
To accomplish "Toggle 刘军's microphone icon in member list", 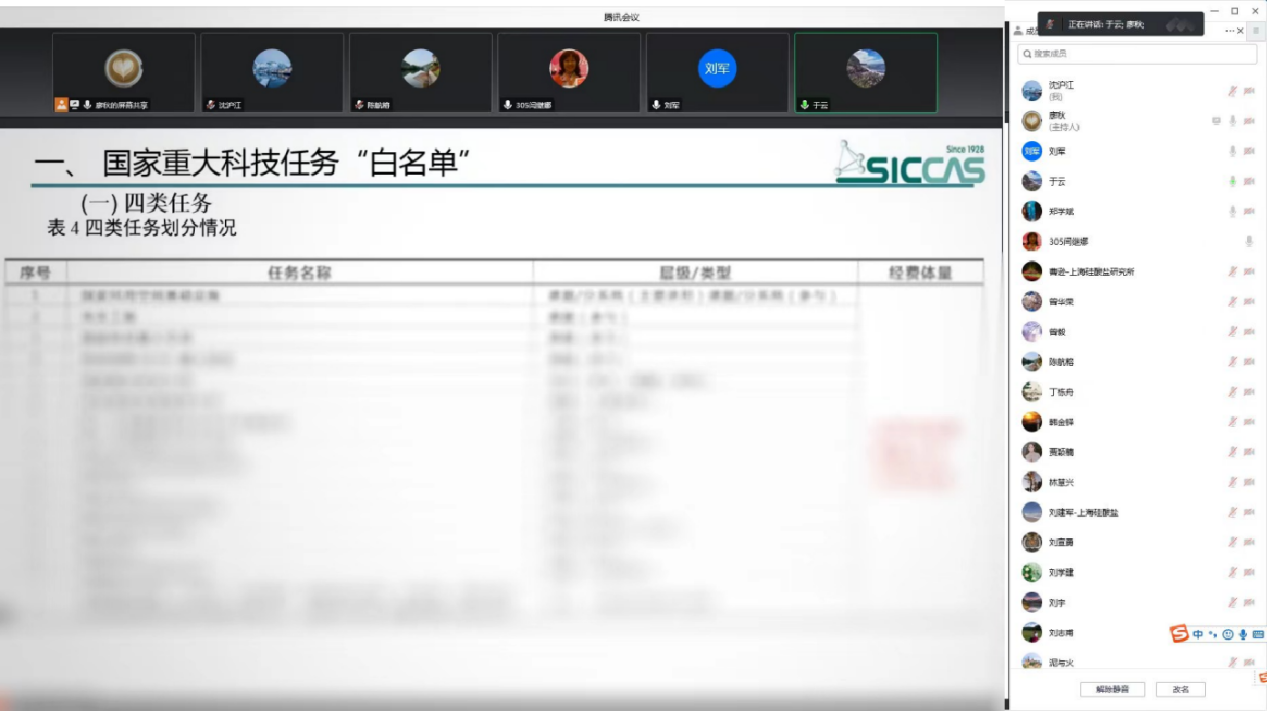I will (x=1233, y=151).
